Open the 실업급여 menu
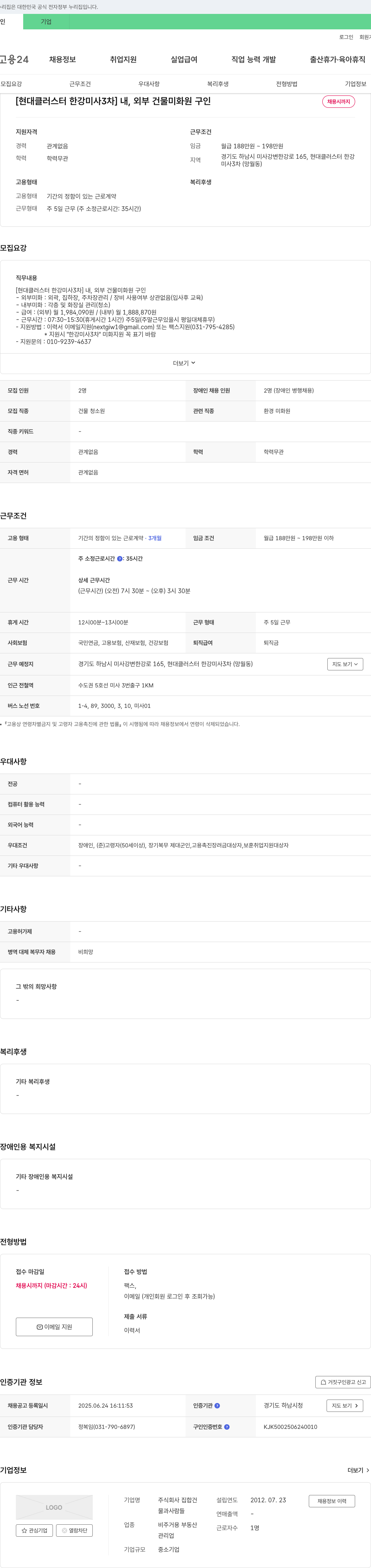This screenshot has width=371, height=1568. pyautogui.click(x=184, y=60)
